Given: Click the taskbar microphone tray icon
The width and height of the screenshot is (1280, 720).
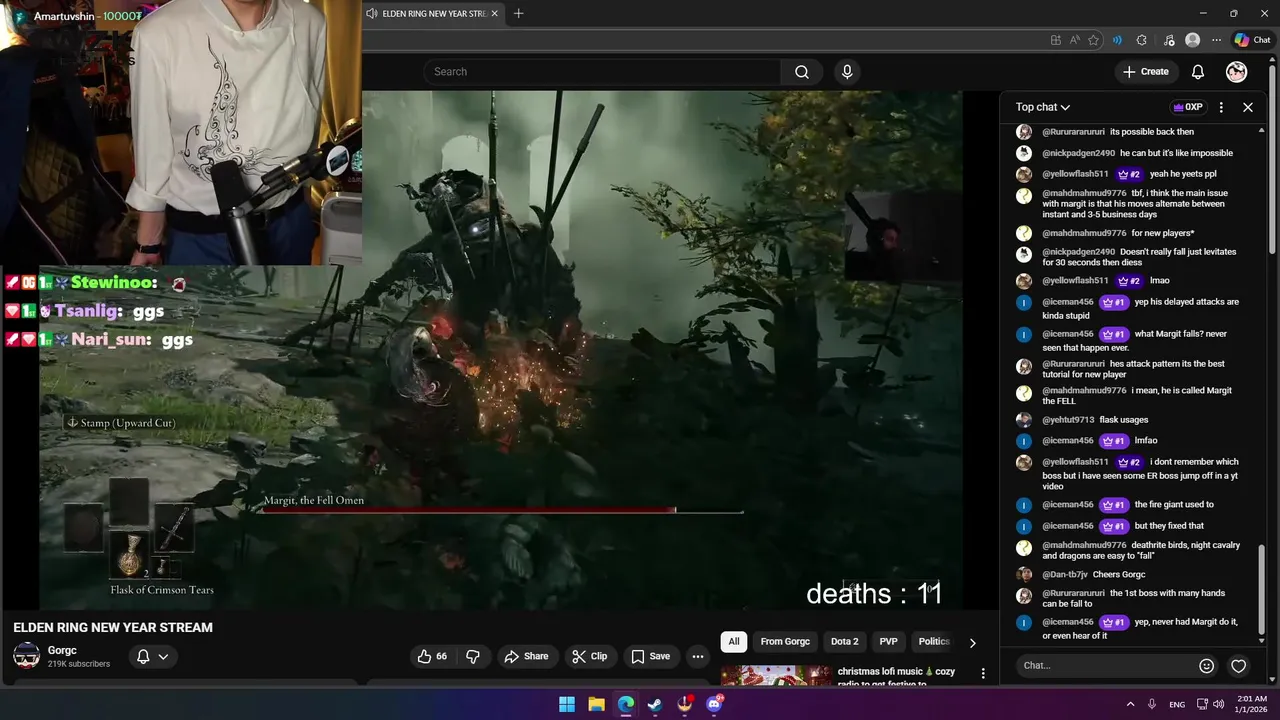Looking at the screenshot, I should point(1152,704).
